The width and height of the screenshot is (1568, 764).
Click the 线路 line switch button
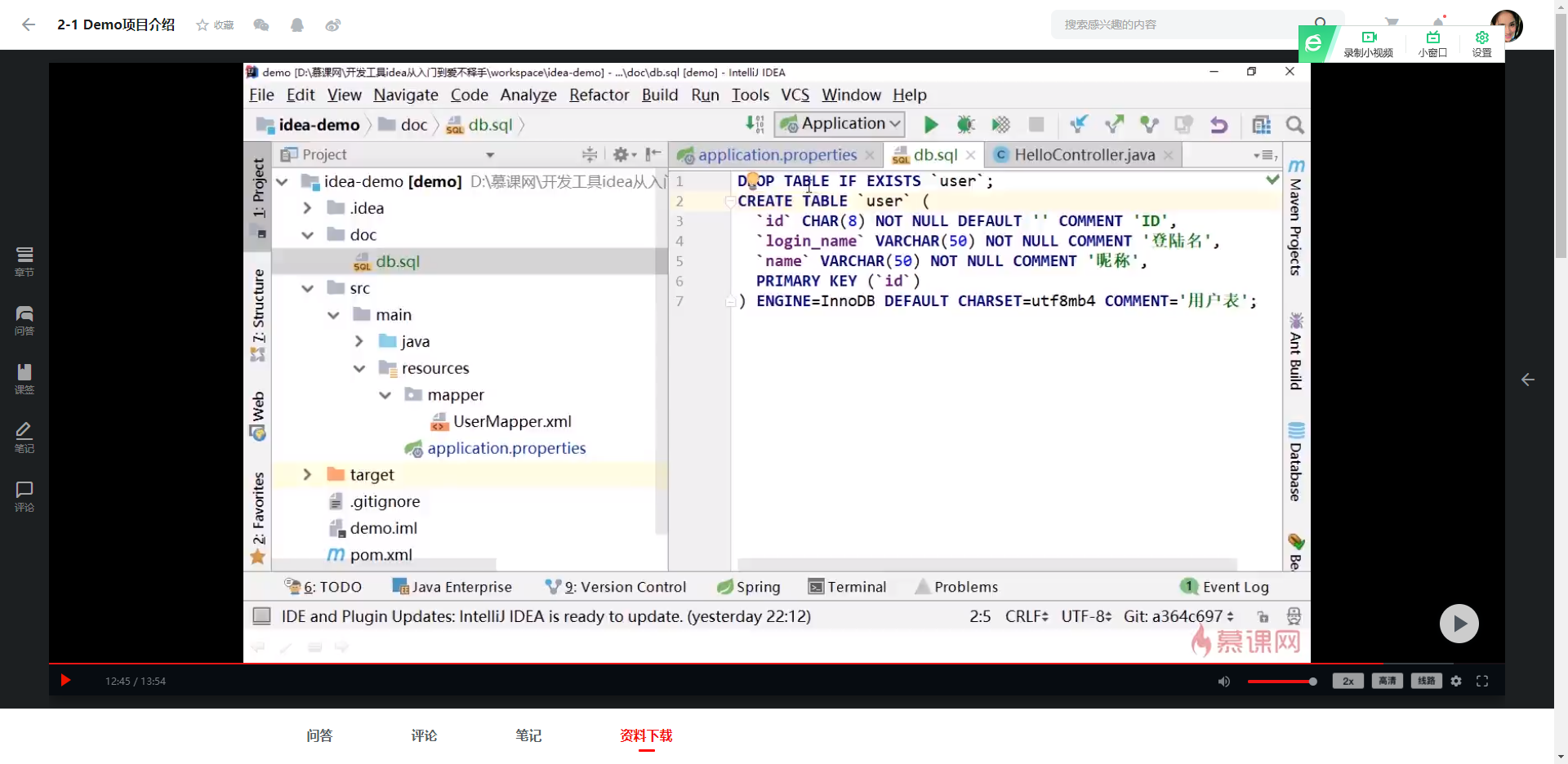tap(1427, 681)
